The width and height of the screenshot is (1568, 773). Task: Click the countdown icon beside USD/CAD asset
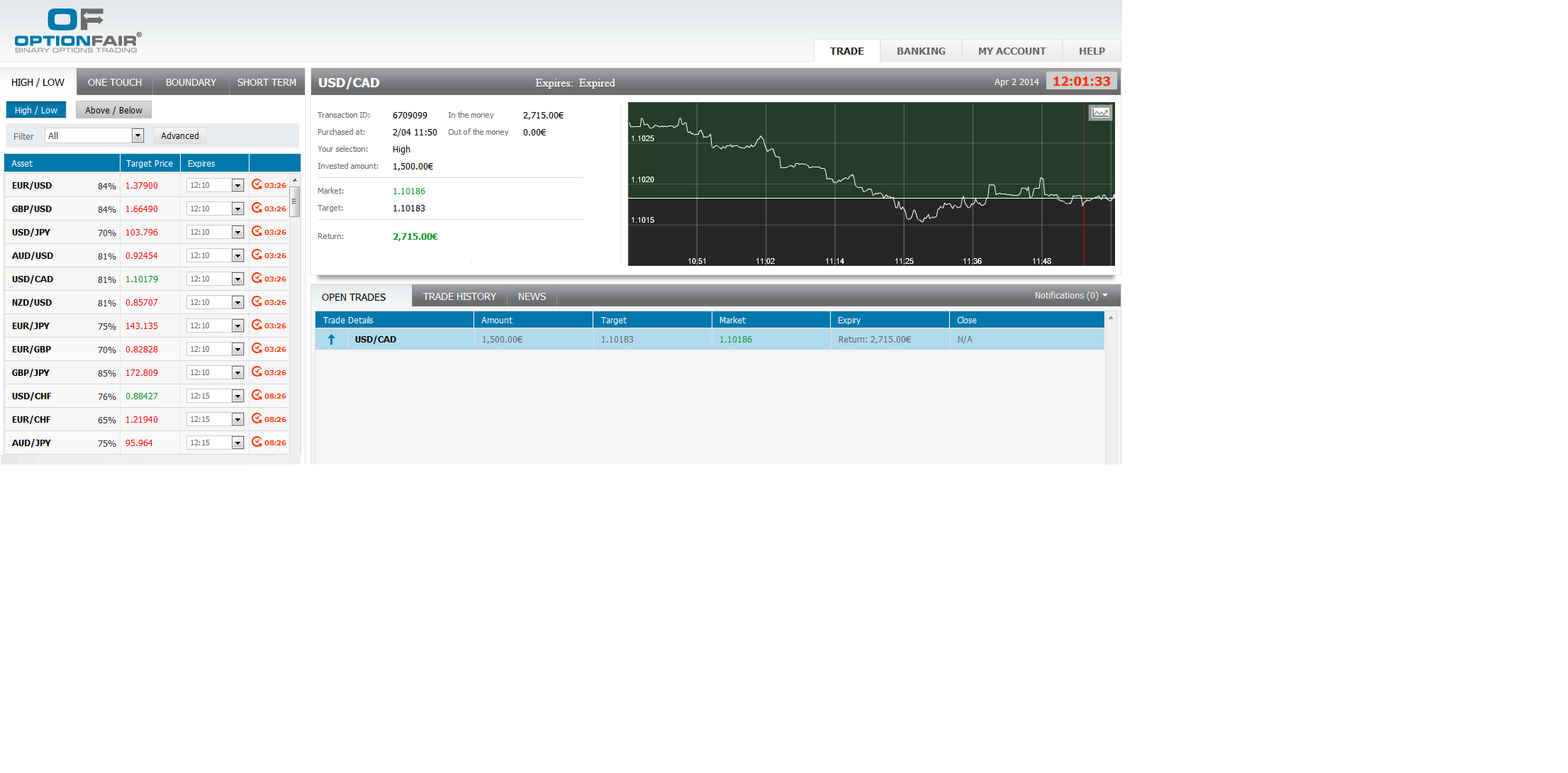tap(257, 278)
